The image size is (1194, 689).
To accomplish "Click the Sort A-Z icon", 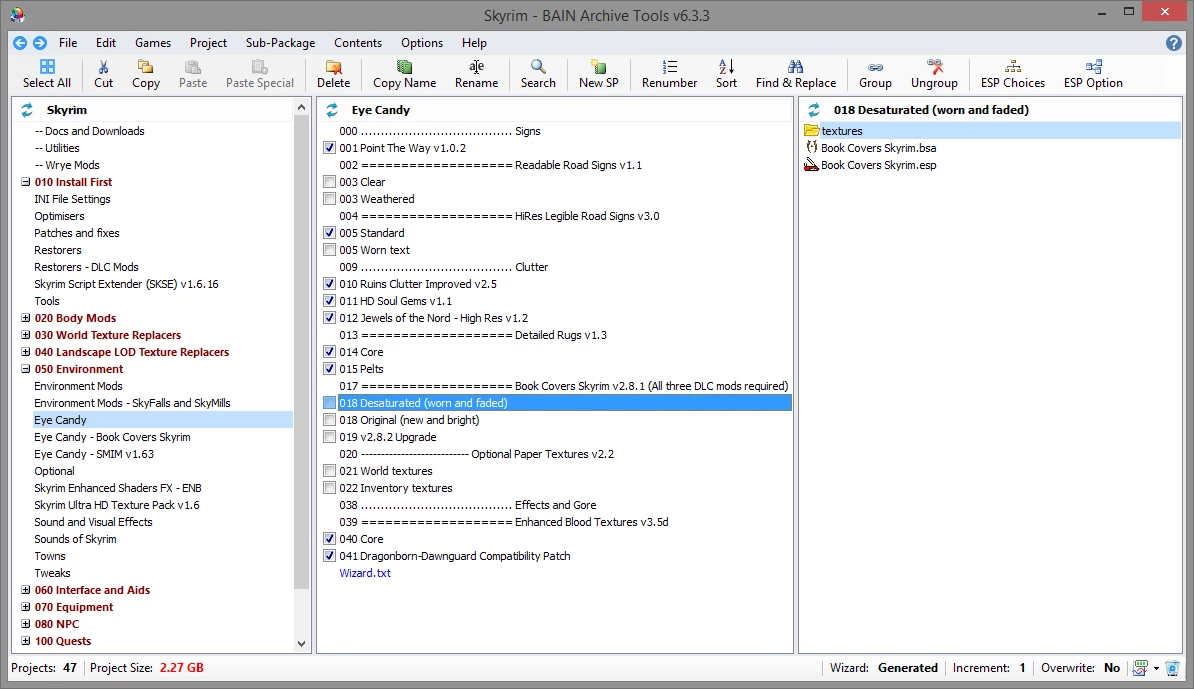I will click(x=726, y=67).
